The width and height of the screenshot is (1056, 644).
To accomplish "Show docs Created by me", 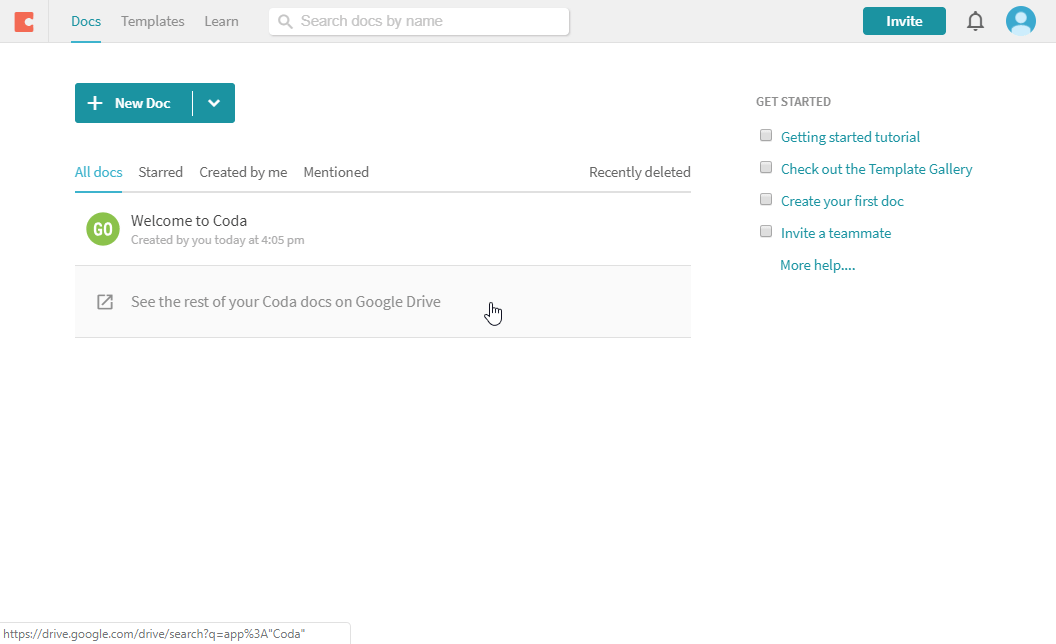I will pyautogui.click(x=243, y=172).
